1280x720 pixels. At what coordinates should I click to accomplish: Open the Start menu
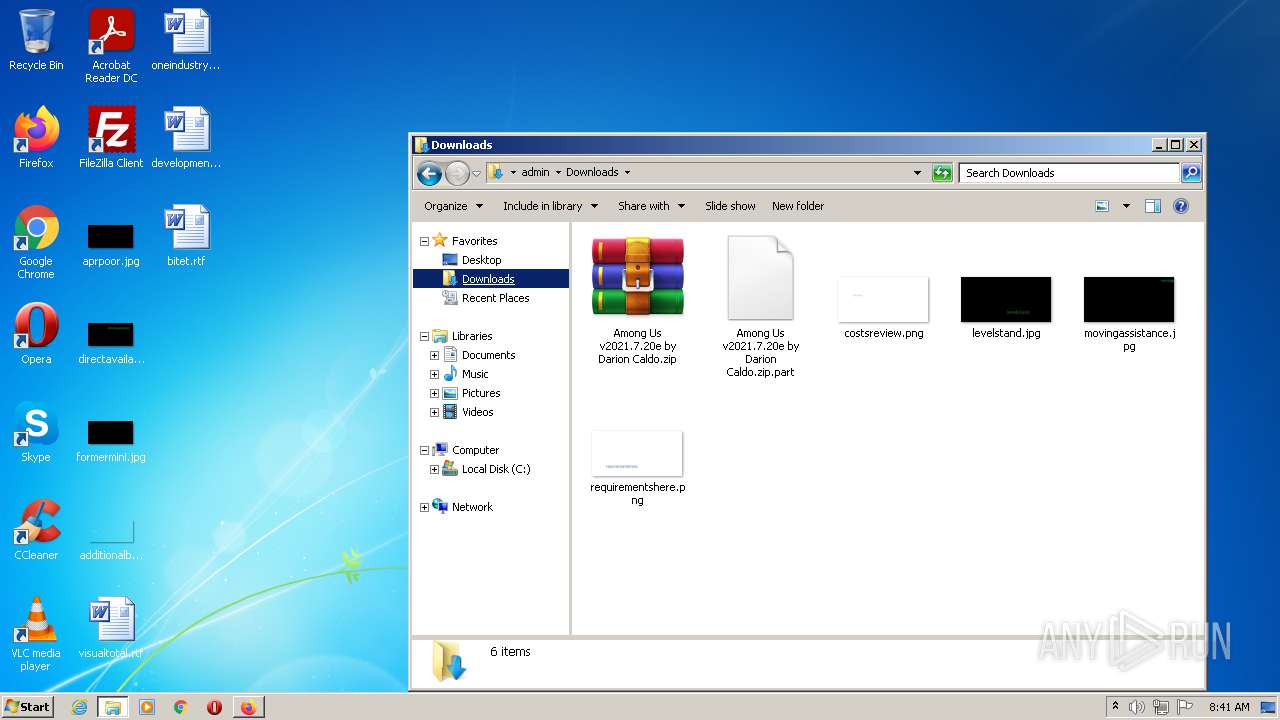pos(27,706)
